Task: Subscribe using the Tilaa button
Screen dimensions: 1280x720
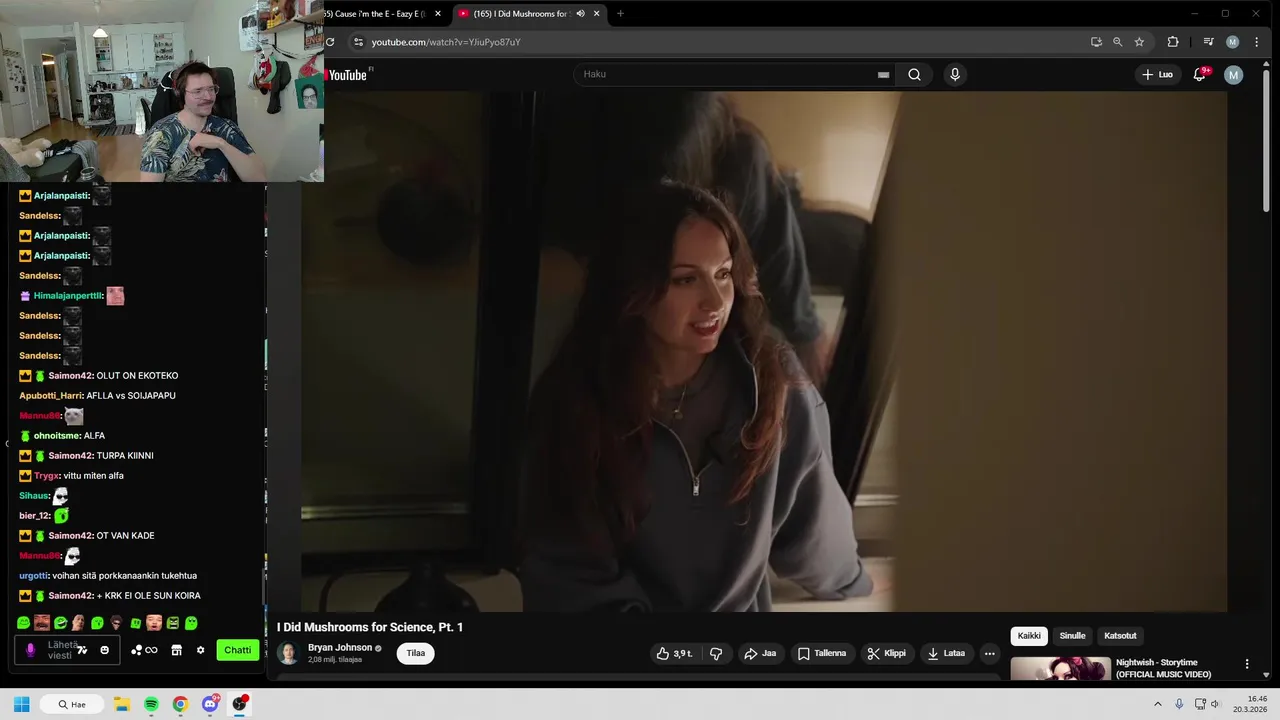Action: (x=416, y=653)
